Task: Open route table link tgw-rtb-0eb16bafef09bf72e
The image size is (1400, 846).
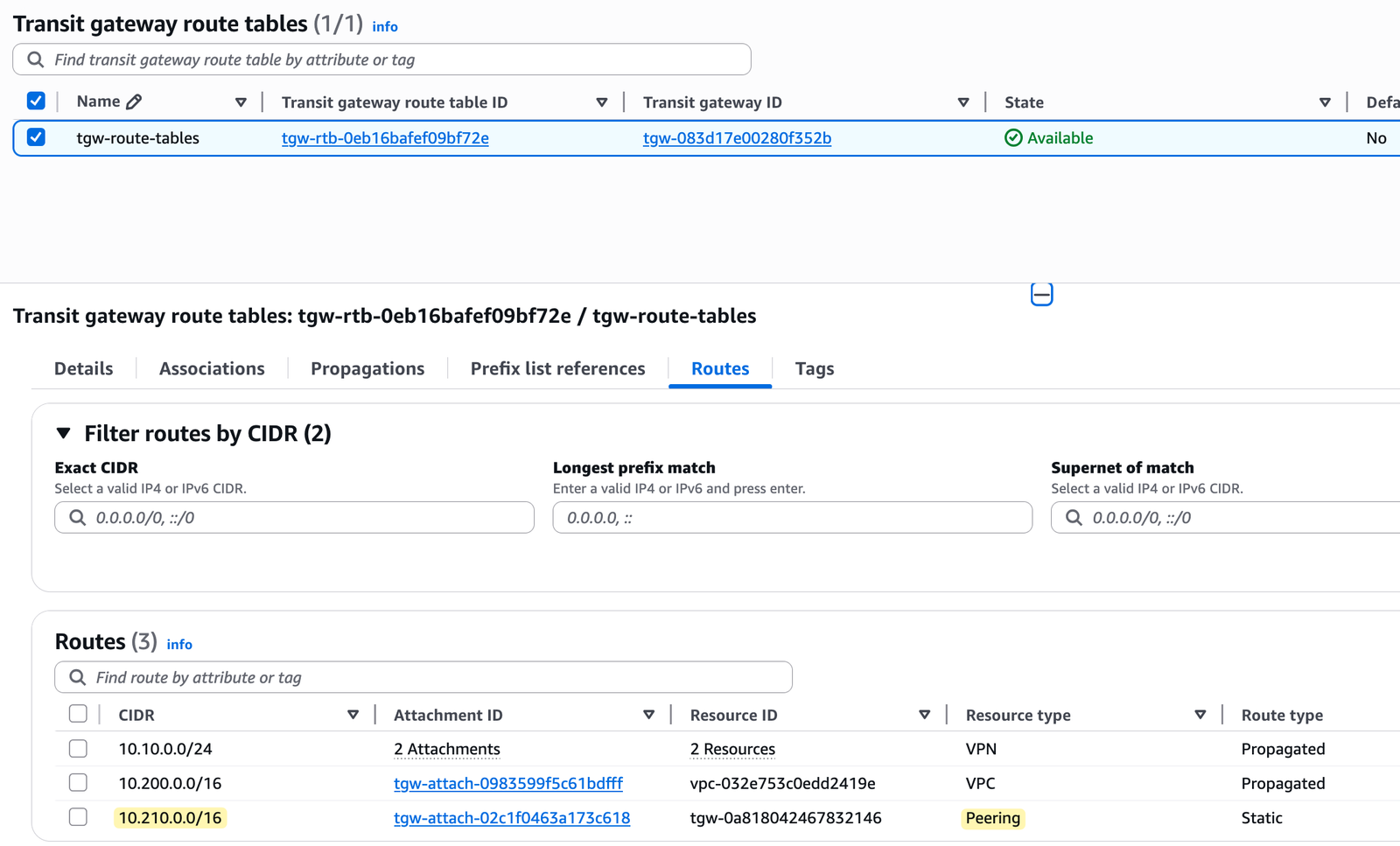Action: [x=384, y=137]
